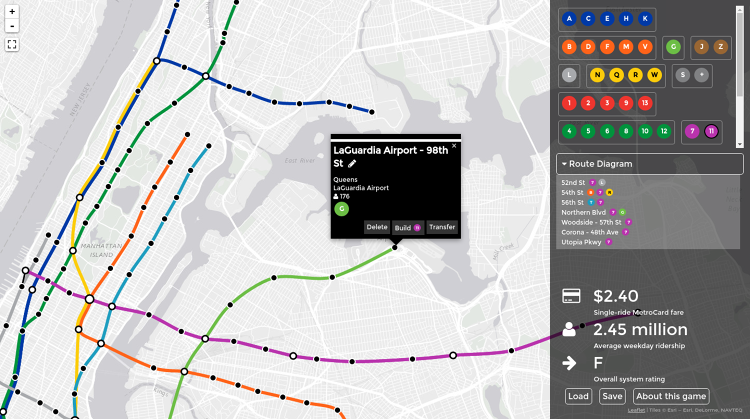
Task: Select the green 12 line
Action: coord(664,132)
